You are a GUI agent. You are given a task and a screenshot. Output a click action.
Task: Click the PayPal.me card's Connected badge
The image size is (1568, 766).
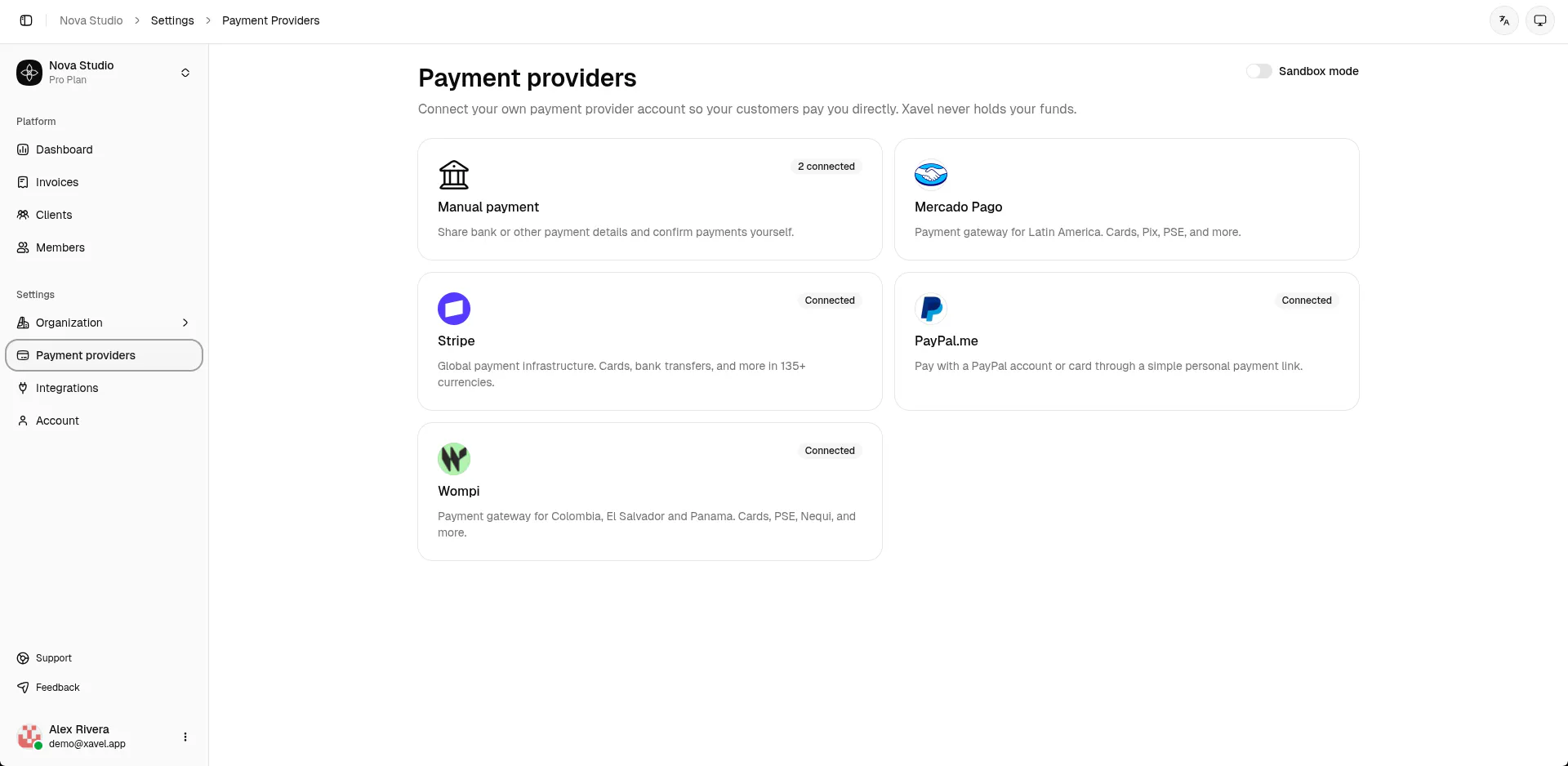click(x=1307, y=301)
